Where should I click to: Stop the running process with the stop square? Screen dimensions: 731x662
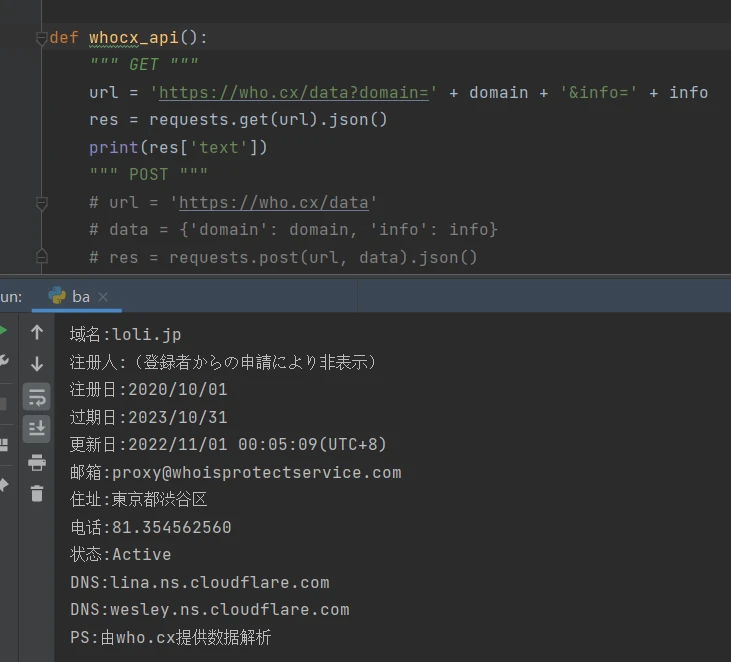point(3,404)
